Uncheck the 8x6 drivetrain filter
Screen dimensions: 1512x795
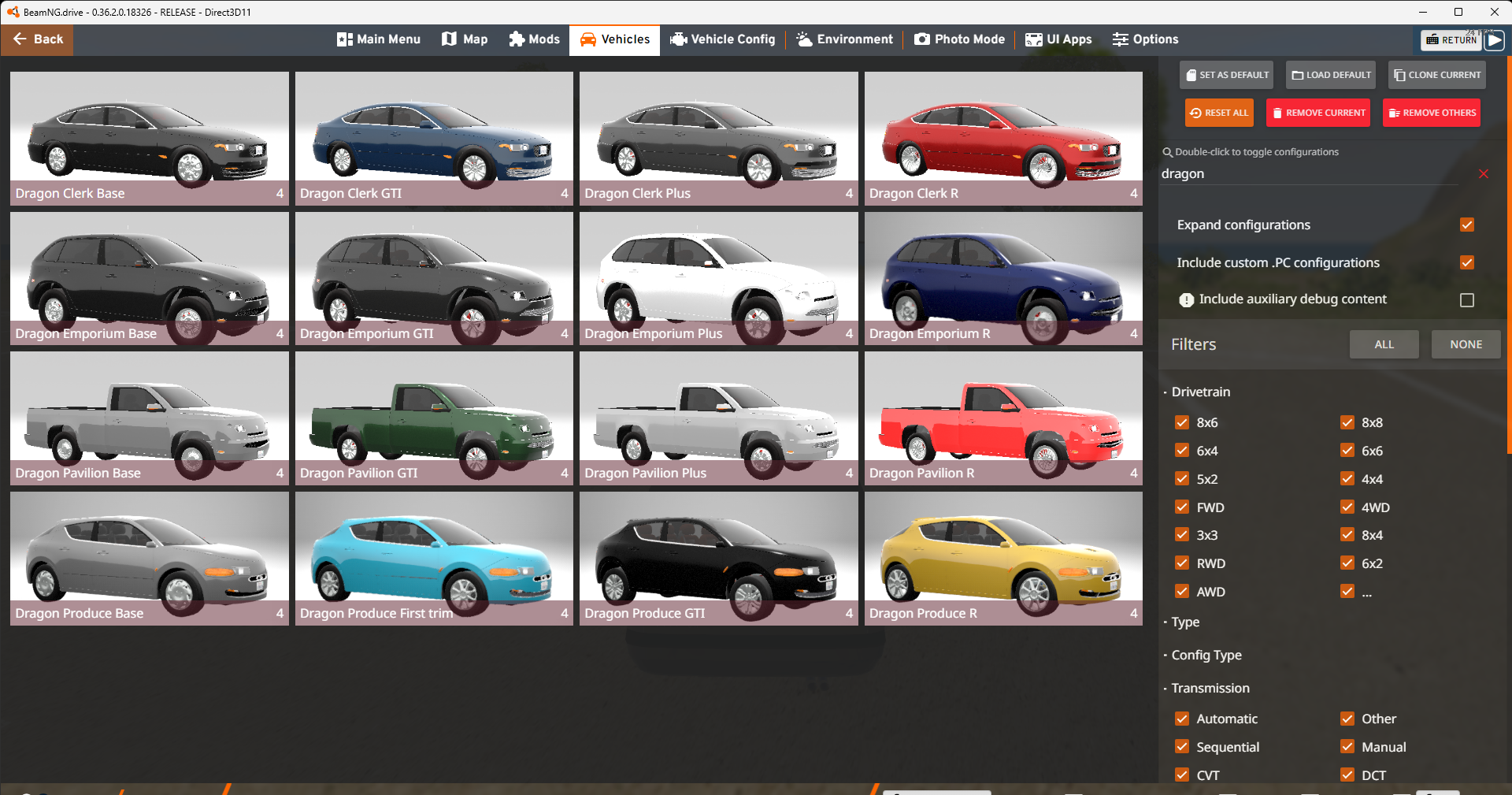point(1182,422)
